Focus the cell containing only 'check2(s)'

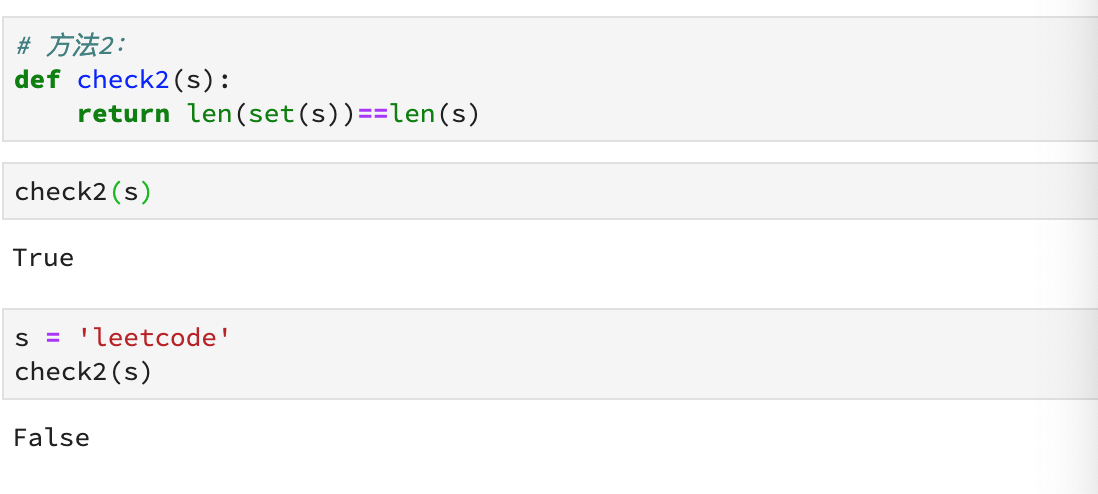tap(600, 192)
